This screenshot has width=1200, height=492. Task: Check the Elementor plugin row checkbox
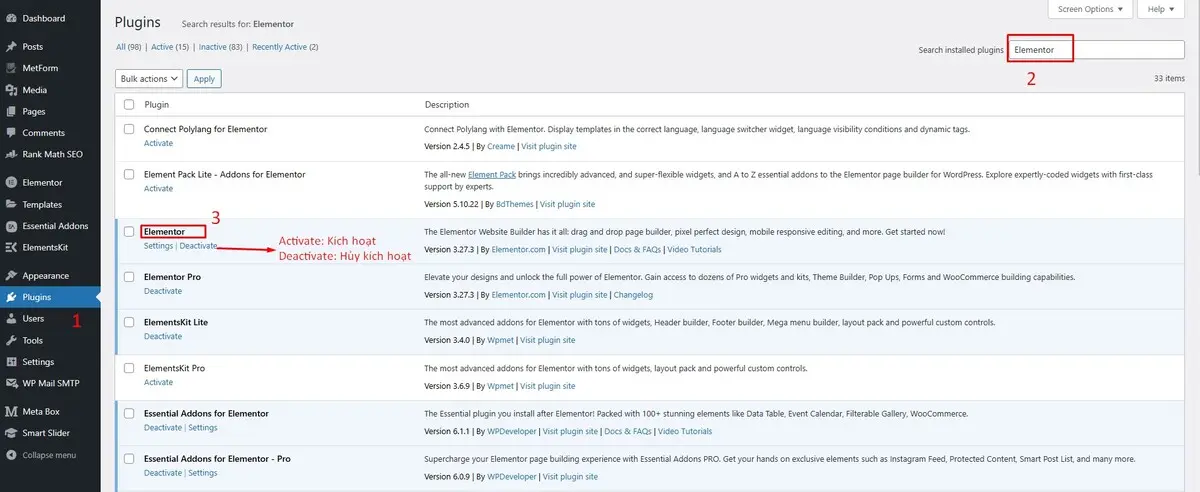tap(129, 231)
